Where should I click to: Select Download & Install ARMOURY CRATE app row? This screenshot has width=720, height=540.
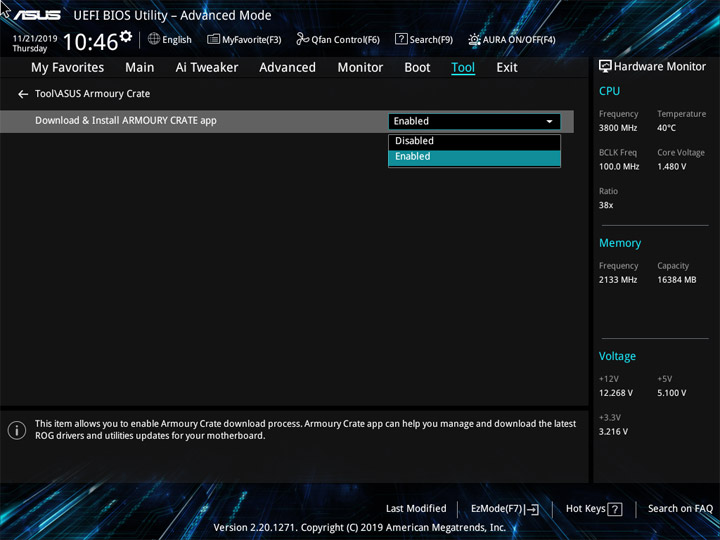(x=287, y=121)
